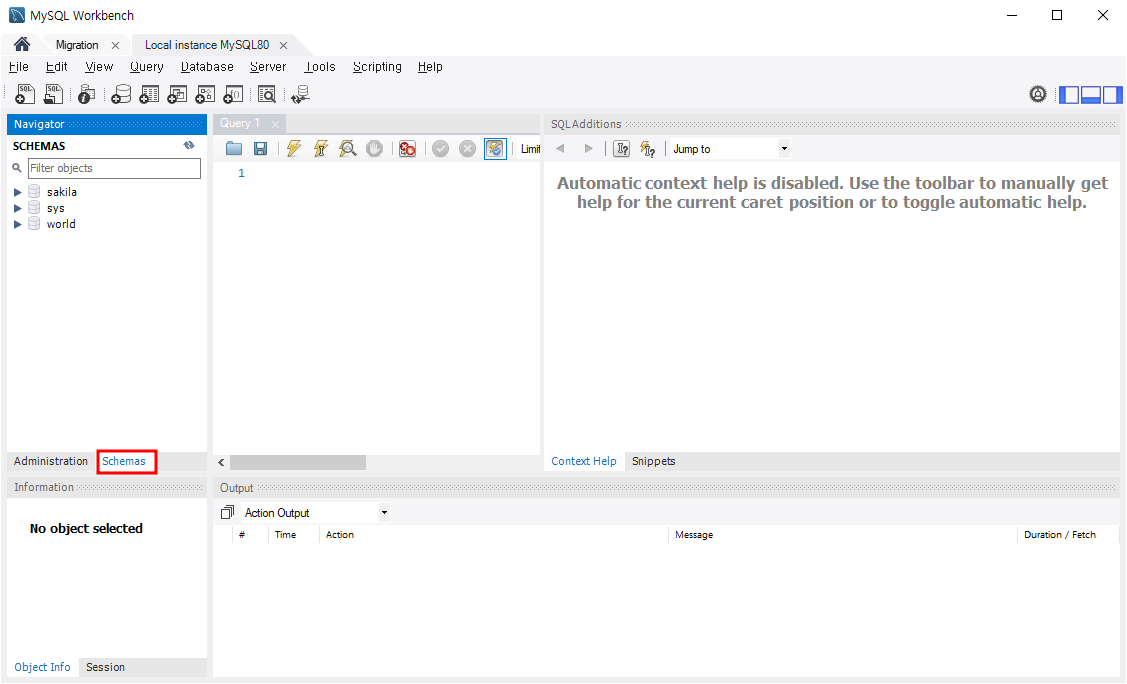Open a script file in Query editor
This screenshot has height=684, width=1127.
pyautogui.click(x=234, y=149)
